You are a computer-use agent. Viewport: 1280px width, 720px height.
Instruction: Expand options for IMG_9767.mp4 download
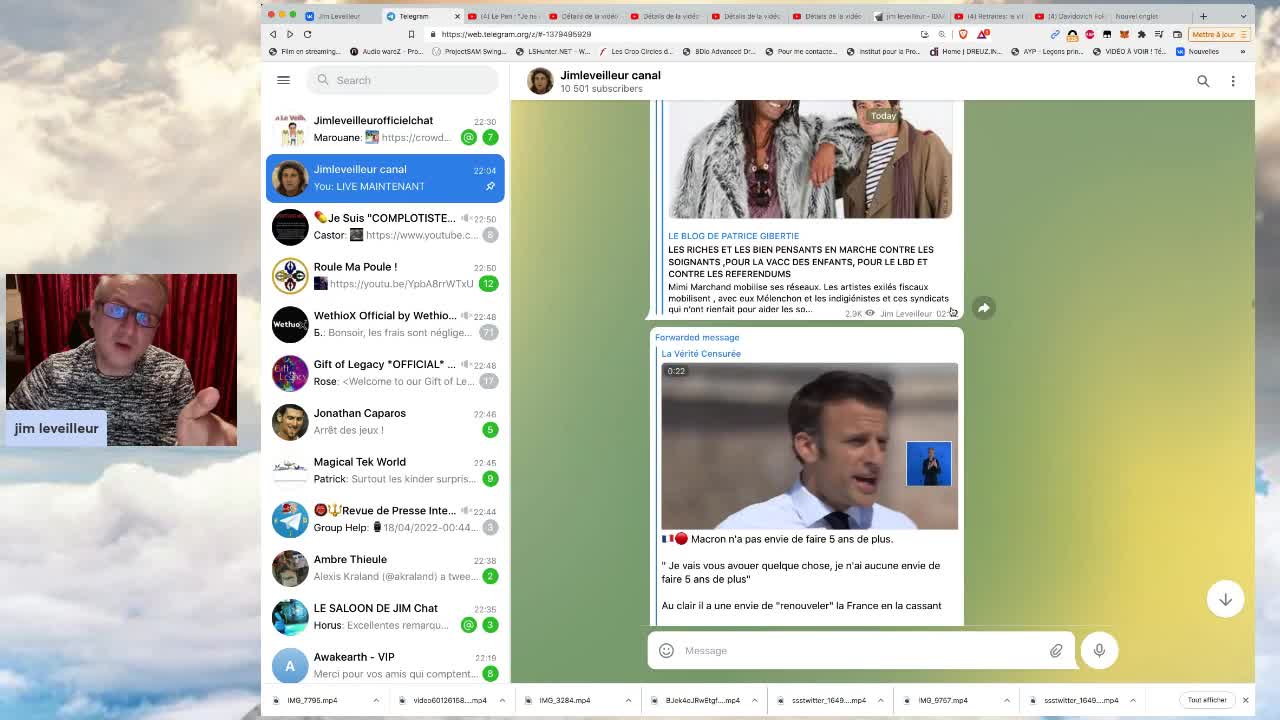1007,700
